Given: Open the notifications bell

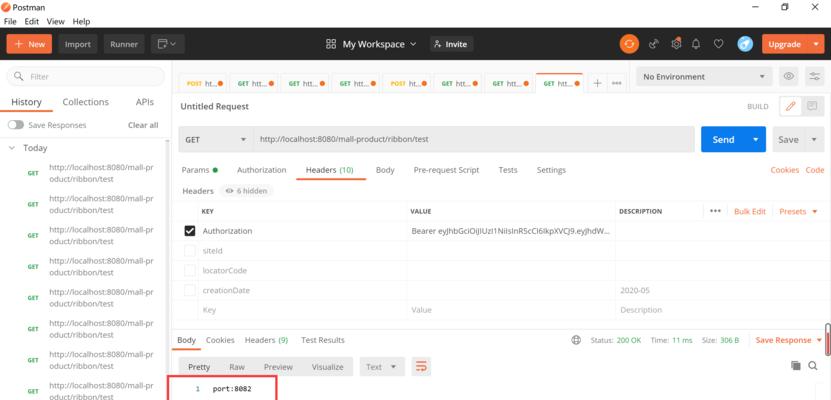Looking at the screenshot, I should [x=696, y=44].
